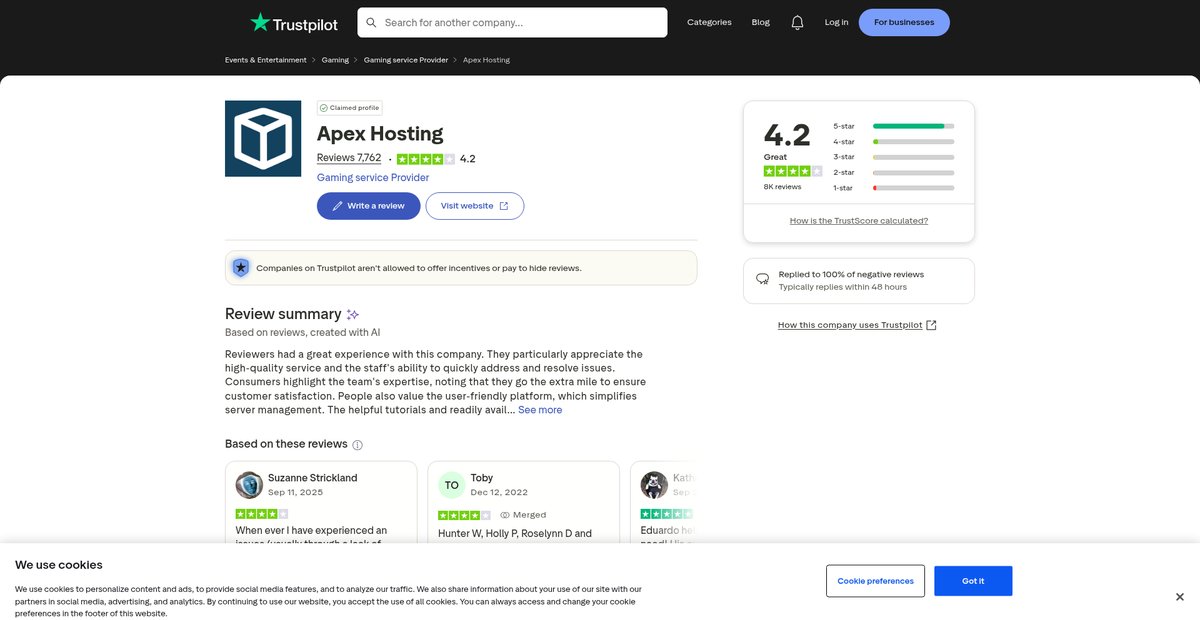Go to the Gaming breadcrumb
Screen dimensions: 1200x620
[x=335, y=60]
